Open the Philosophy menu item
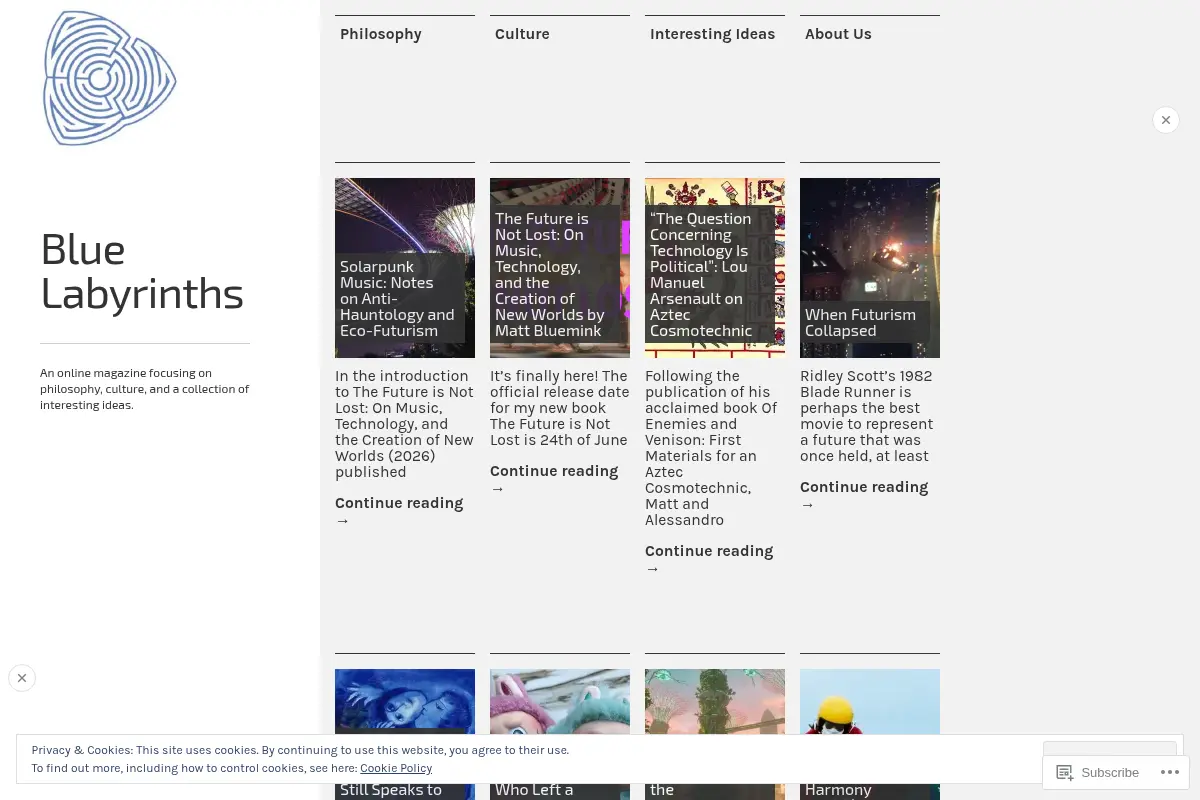Screen dimensions: 1200x800 pyautogui.click(x=381, y=34)
